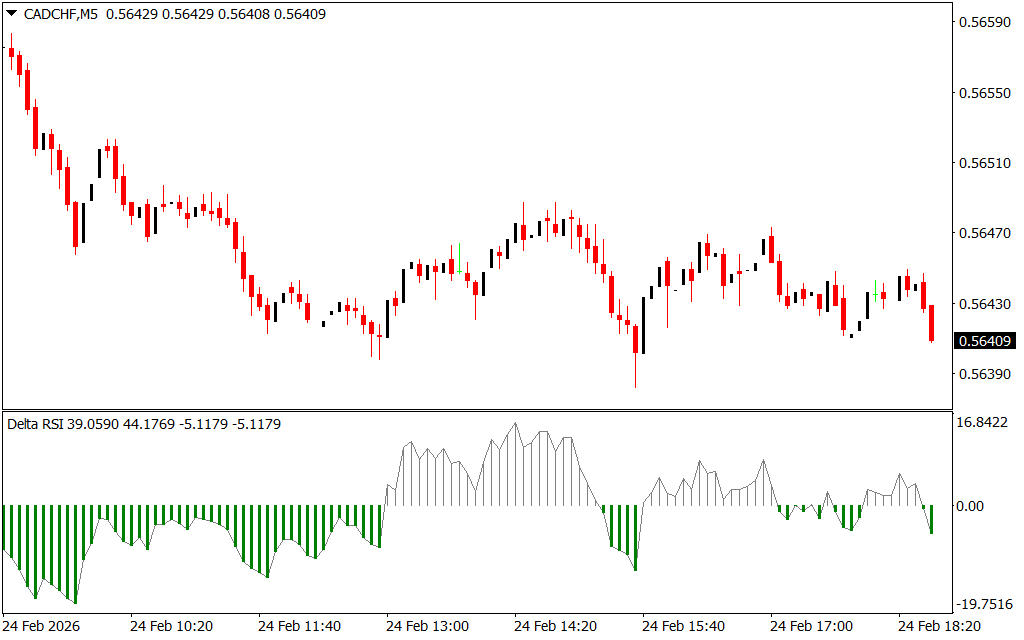1024x640 pixels.
Task: Select the 24 Feb 18:20 time label
Action: (x=938, y=626)
